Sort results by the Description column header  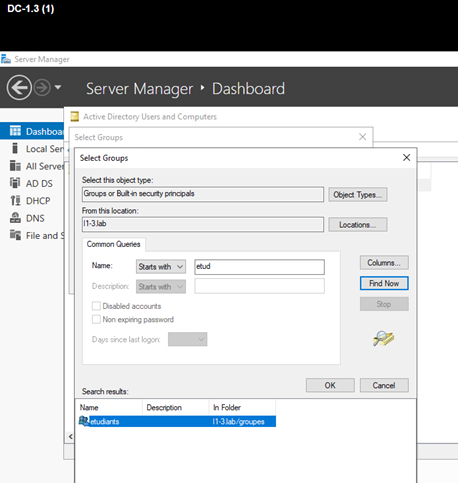coord(176,407)
